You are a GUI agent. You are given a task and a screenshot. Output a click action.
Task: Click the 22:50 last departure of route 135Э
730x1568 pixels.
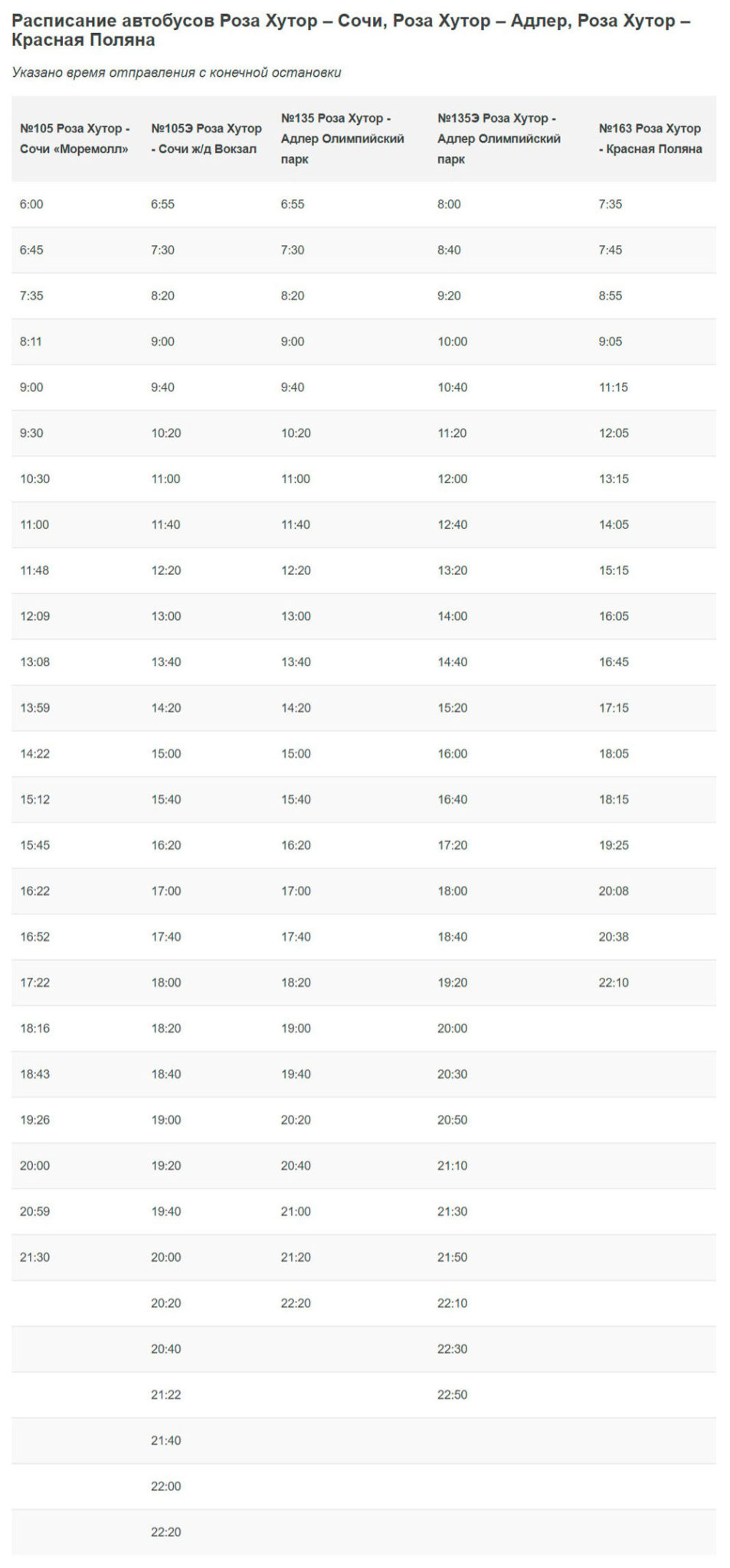(x=452, y=1394)
